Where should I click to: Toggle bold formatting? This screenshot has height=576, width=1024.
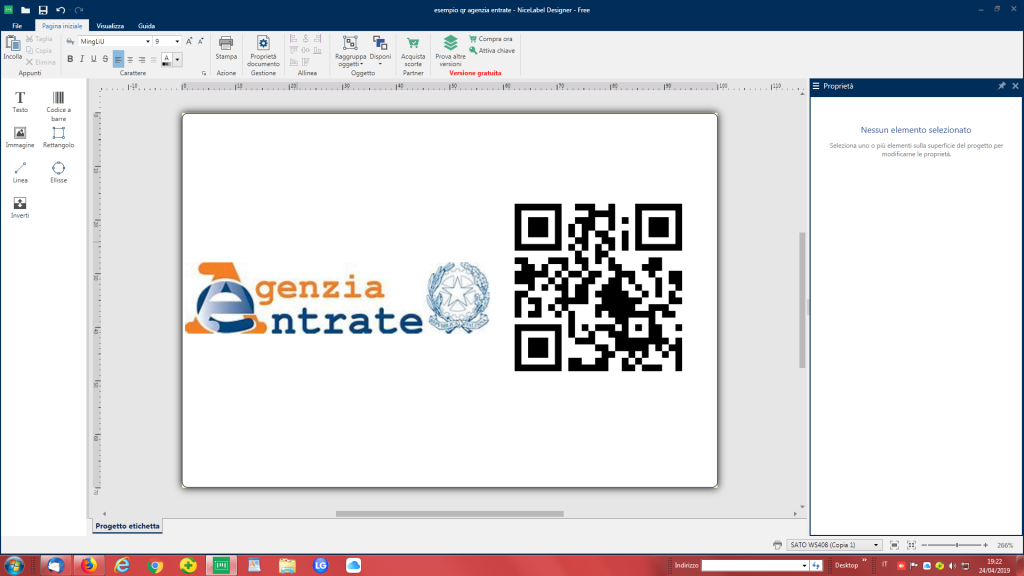pyautogui.click(x=70, y=59)
